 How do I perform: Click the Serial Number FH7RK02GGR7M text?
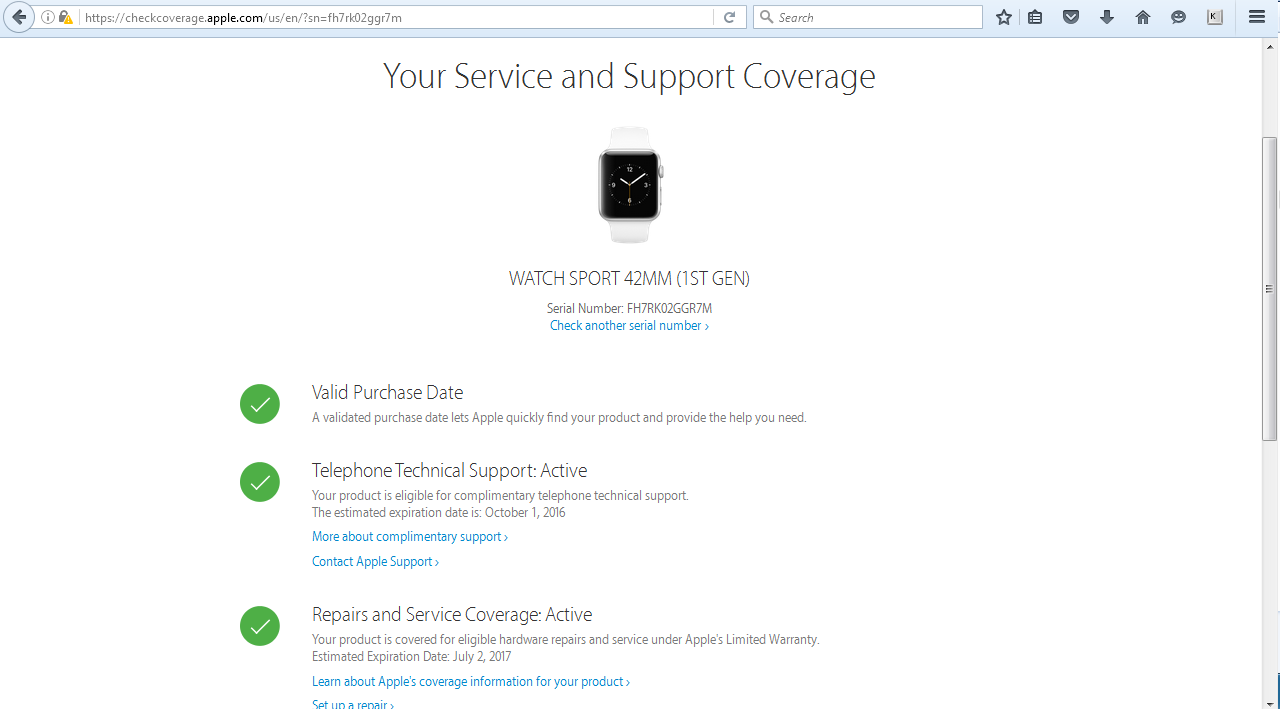pyautogui.click(x=629, y=309)
